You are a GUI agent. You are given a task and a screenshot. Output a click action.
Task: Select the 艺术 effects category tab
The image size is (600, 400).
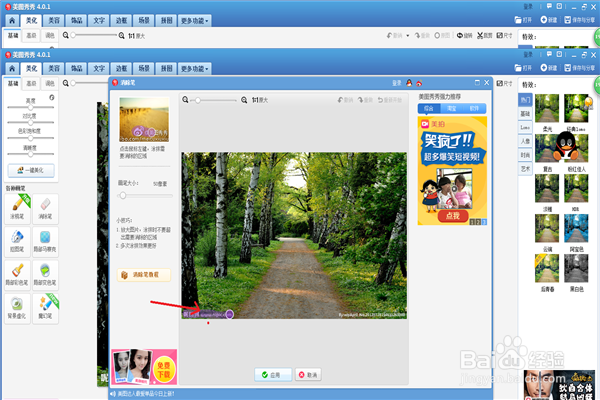click(525, 169)
